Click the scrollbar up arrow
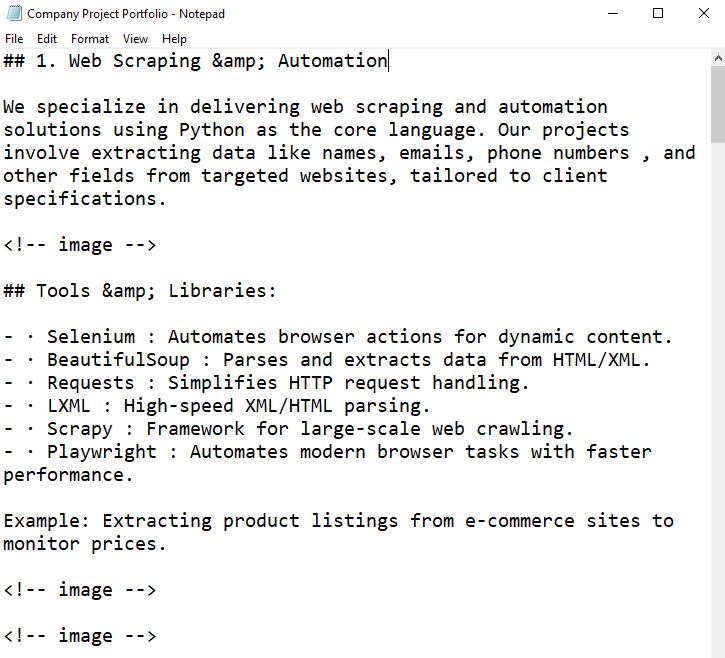 718,58
